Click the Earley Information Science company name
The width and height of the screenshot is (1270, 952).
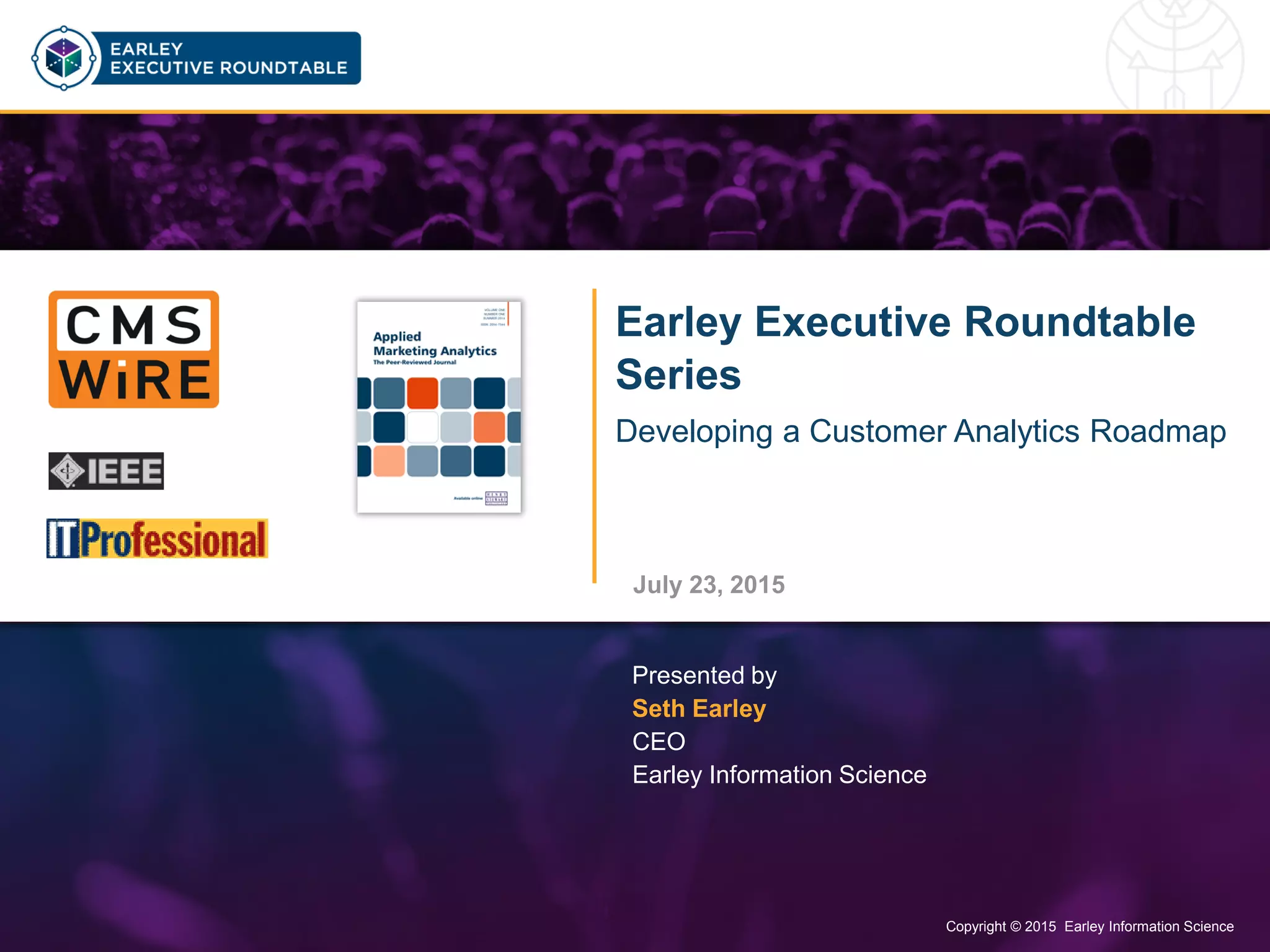779,775
